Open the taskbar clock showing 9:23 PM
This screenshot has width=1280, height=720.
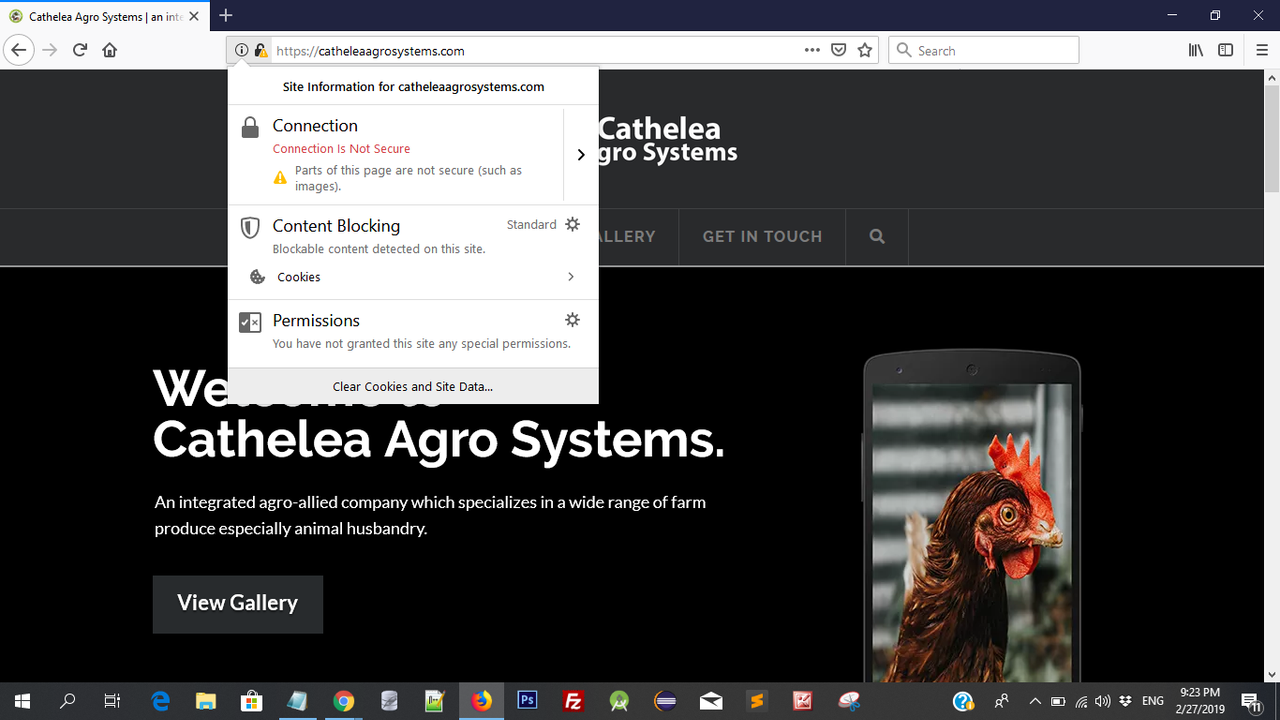1200,701
